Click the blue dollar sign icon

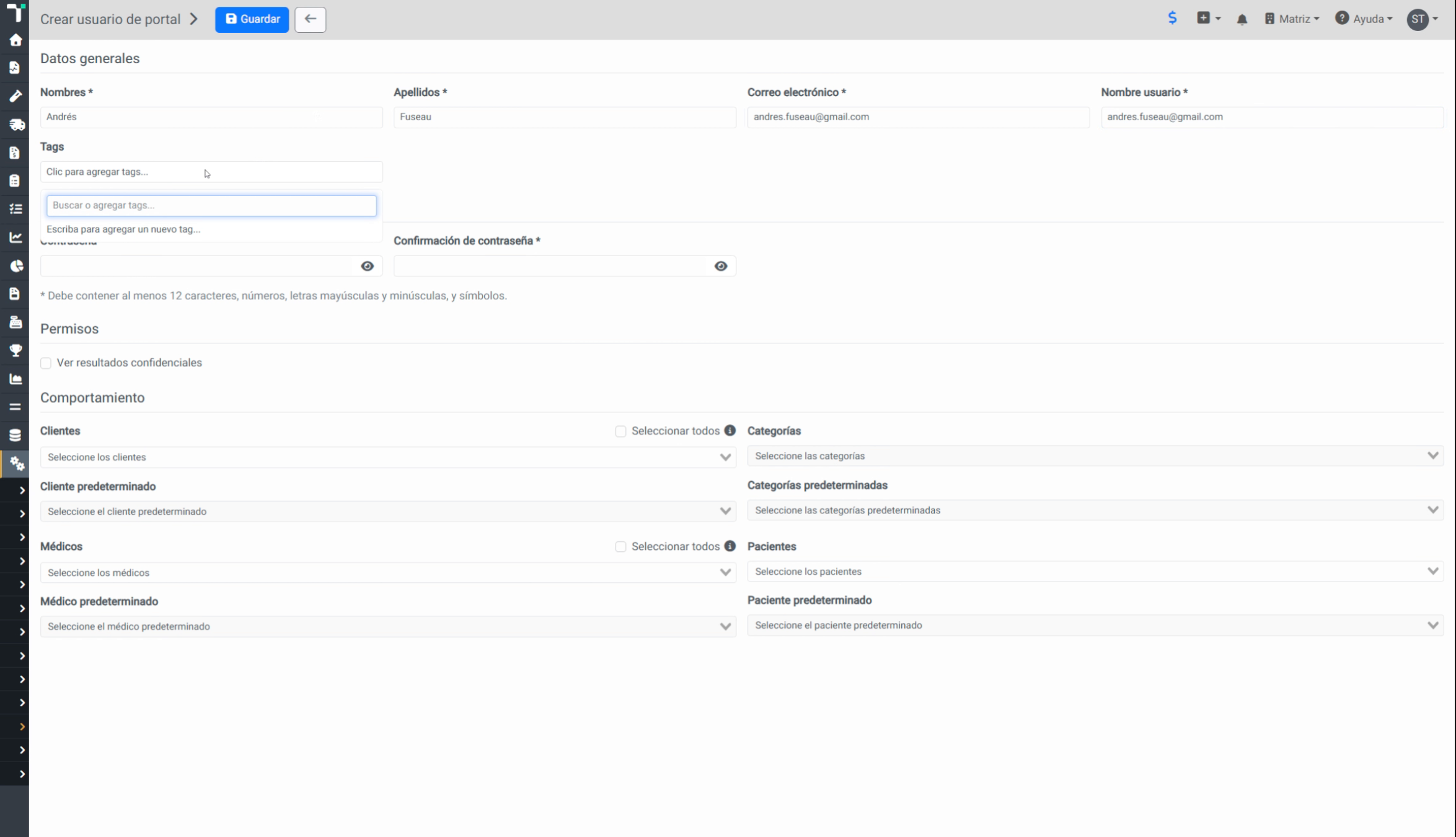[x=1171, y=18]
